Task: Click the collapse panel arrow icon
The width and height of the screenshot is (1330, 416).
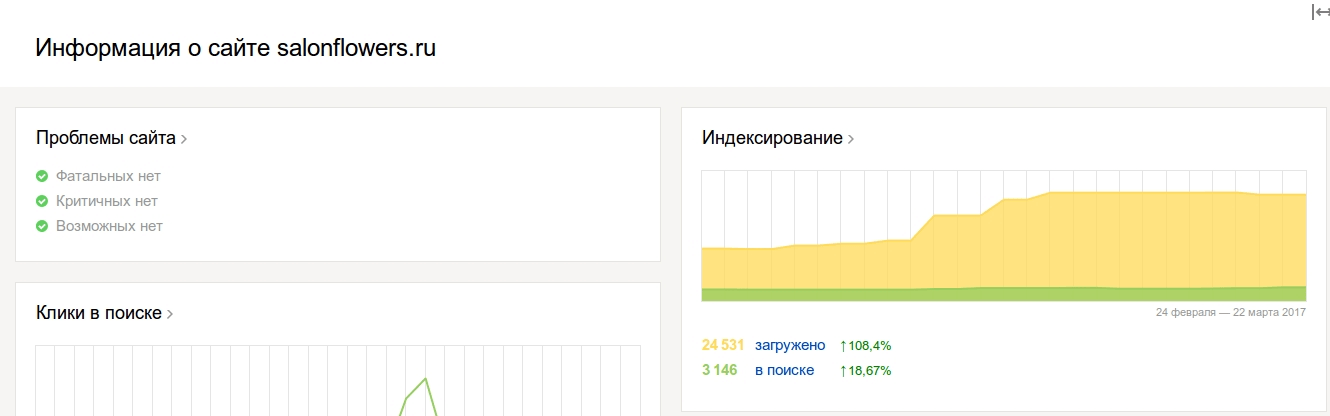Action: [x=1320, y=12]
